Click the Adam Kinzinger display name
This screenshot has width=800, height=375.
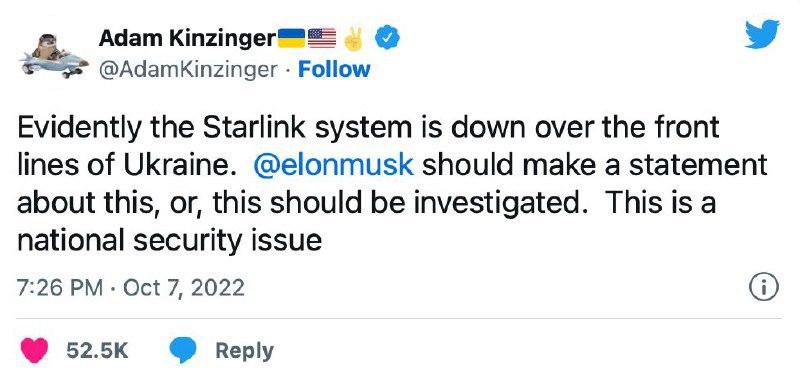coord(187,38)
